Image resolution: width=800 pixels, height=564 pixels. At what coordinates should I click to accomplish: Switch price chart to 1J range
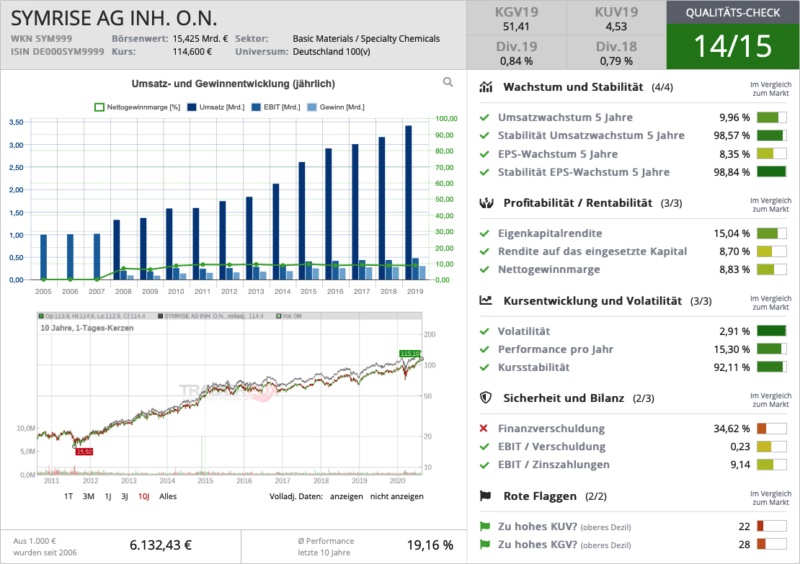[108, 496]
